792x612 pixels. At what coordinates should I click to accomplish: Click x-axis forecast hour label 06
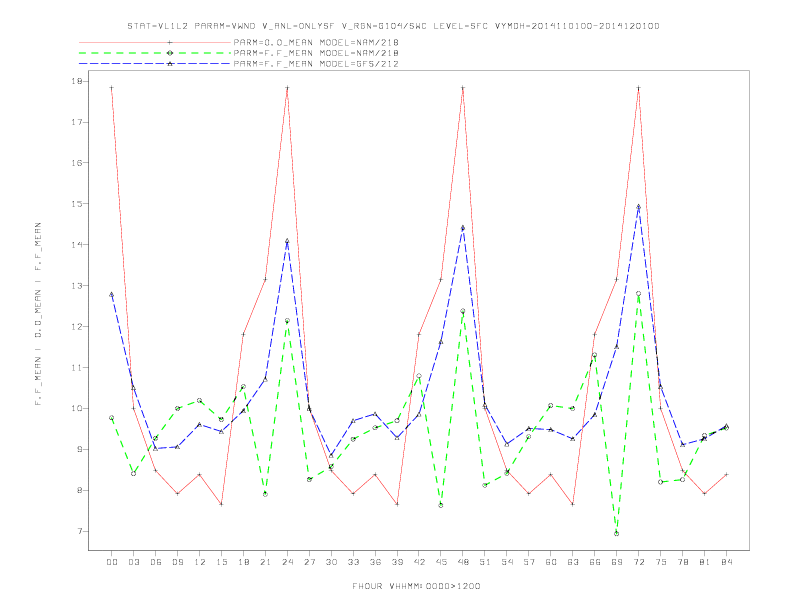pos(156,562)
